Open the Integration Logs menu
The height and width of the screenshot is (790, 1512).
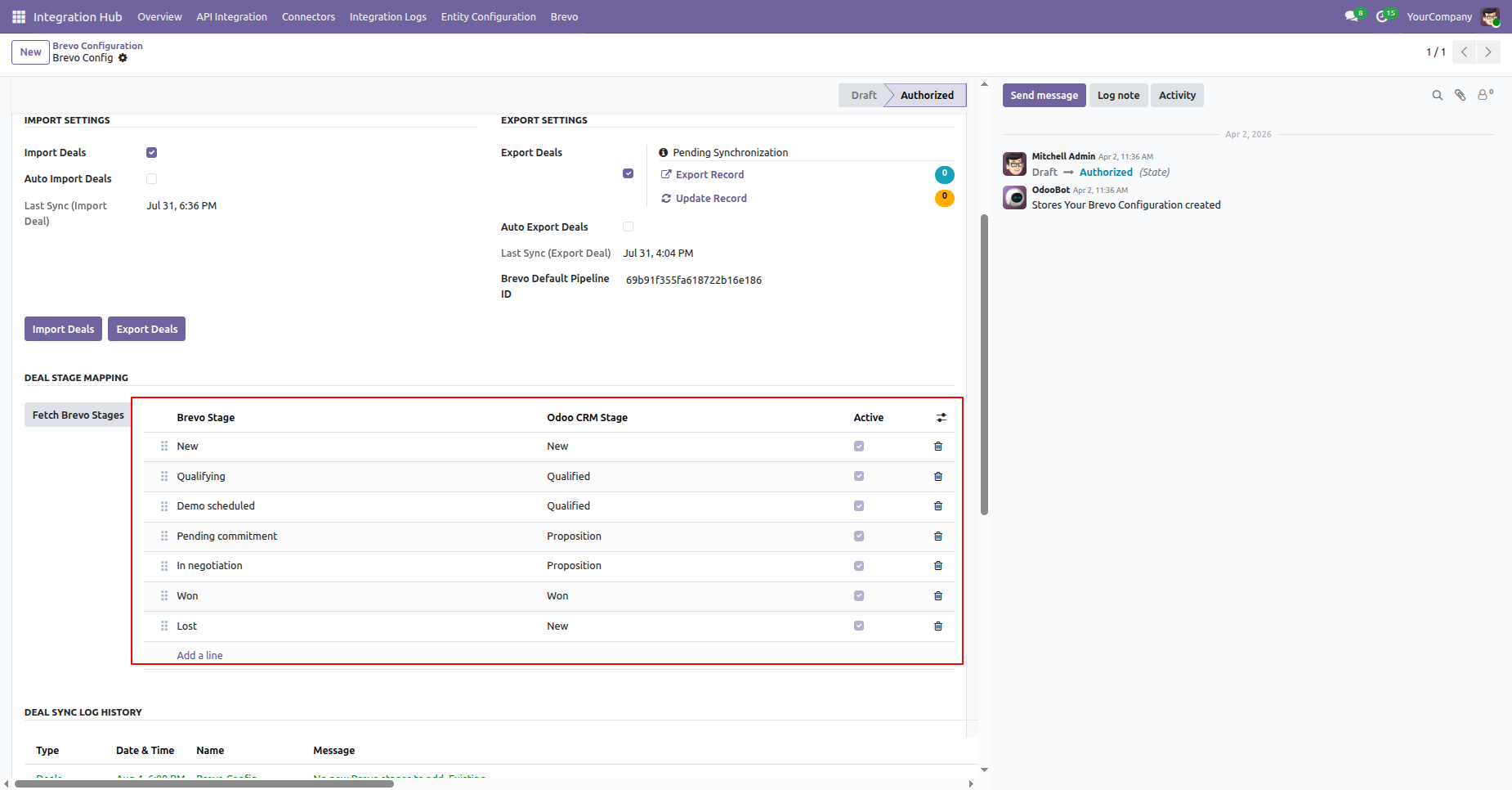pyautogui.click(x=388, y=16)
